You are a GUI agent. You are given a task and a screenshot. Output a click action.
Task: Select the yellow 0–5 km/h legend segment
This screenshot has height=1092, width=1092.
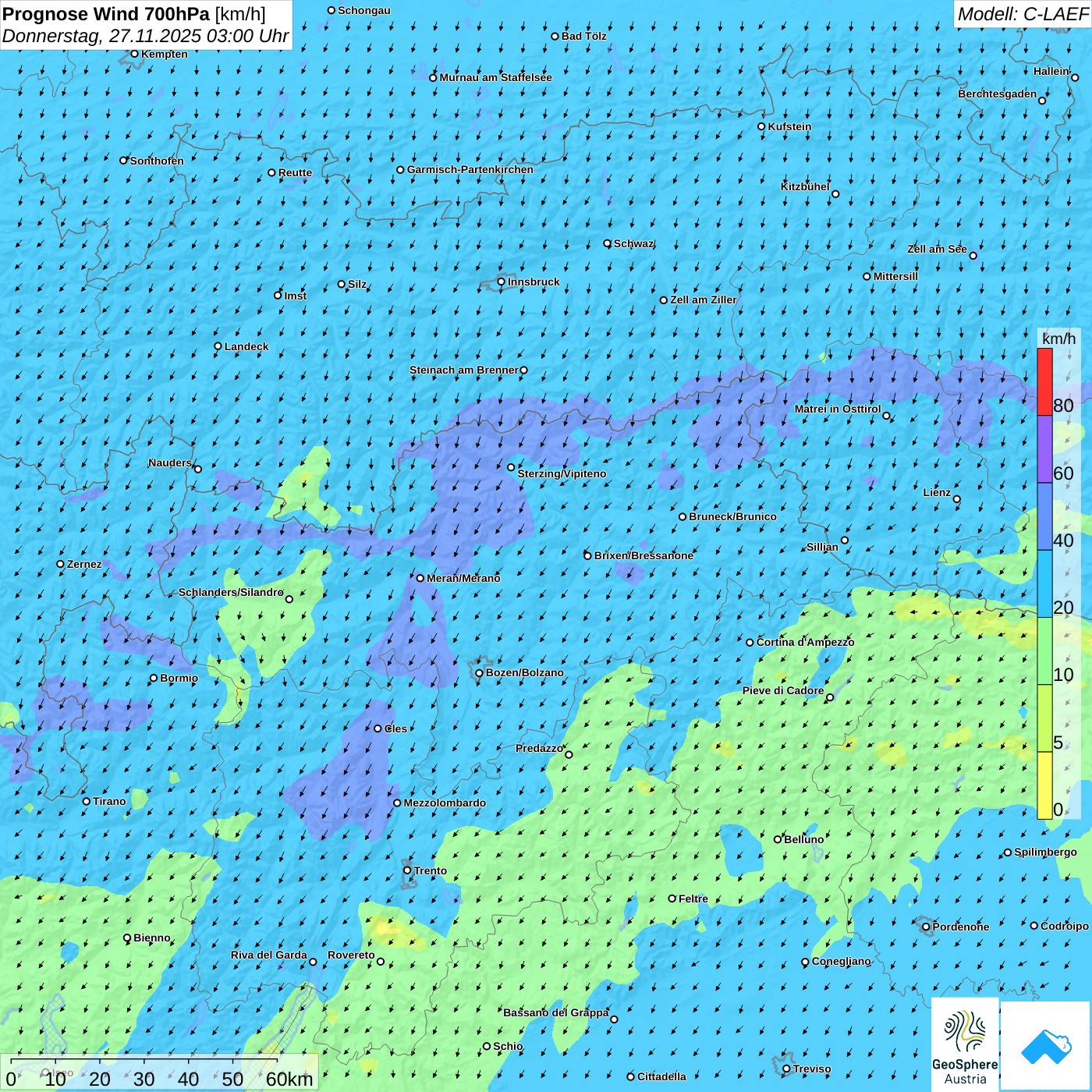point(1044,785)
